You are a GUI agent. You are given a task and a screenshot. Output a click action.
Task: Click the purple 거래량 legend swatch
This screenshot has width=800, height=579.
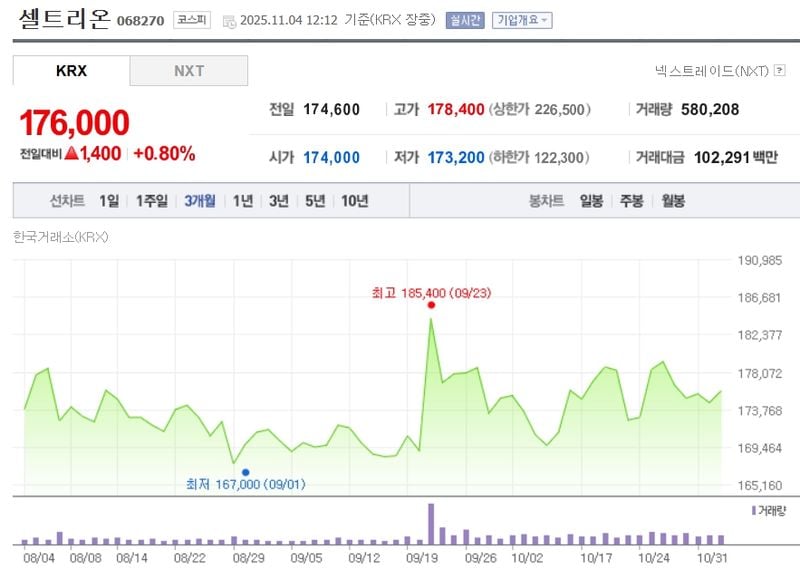[753, 510]
